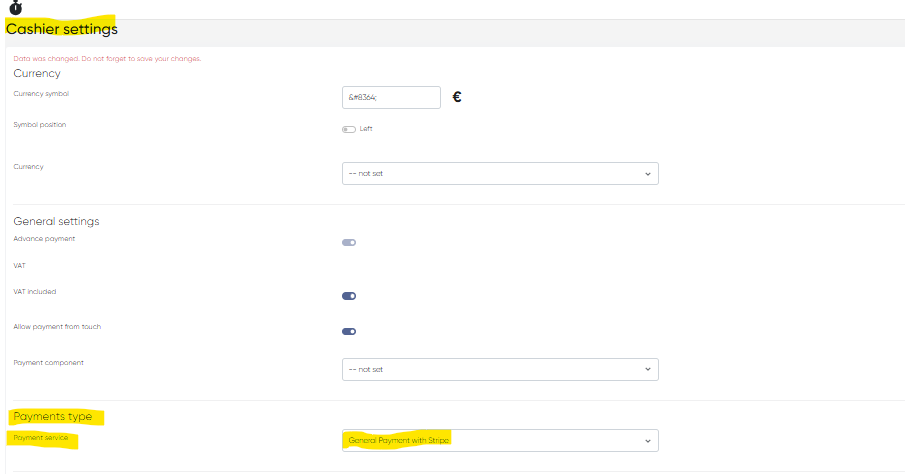Turn off Allow payment from touch

[x=349, y=331]
